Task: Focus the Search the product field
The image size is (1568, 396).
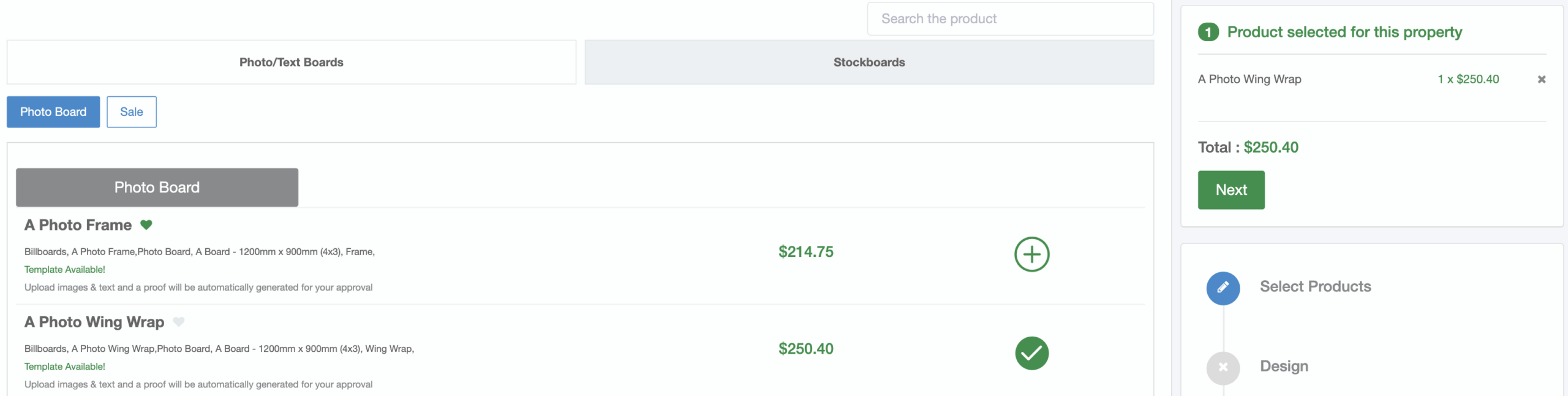Action: [x=1011, y=19]
